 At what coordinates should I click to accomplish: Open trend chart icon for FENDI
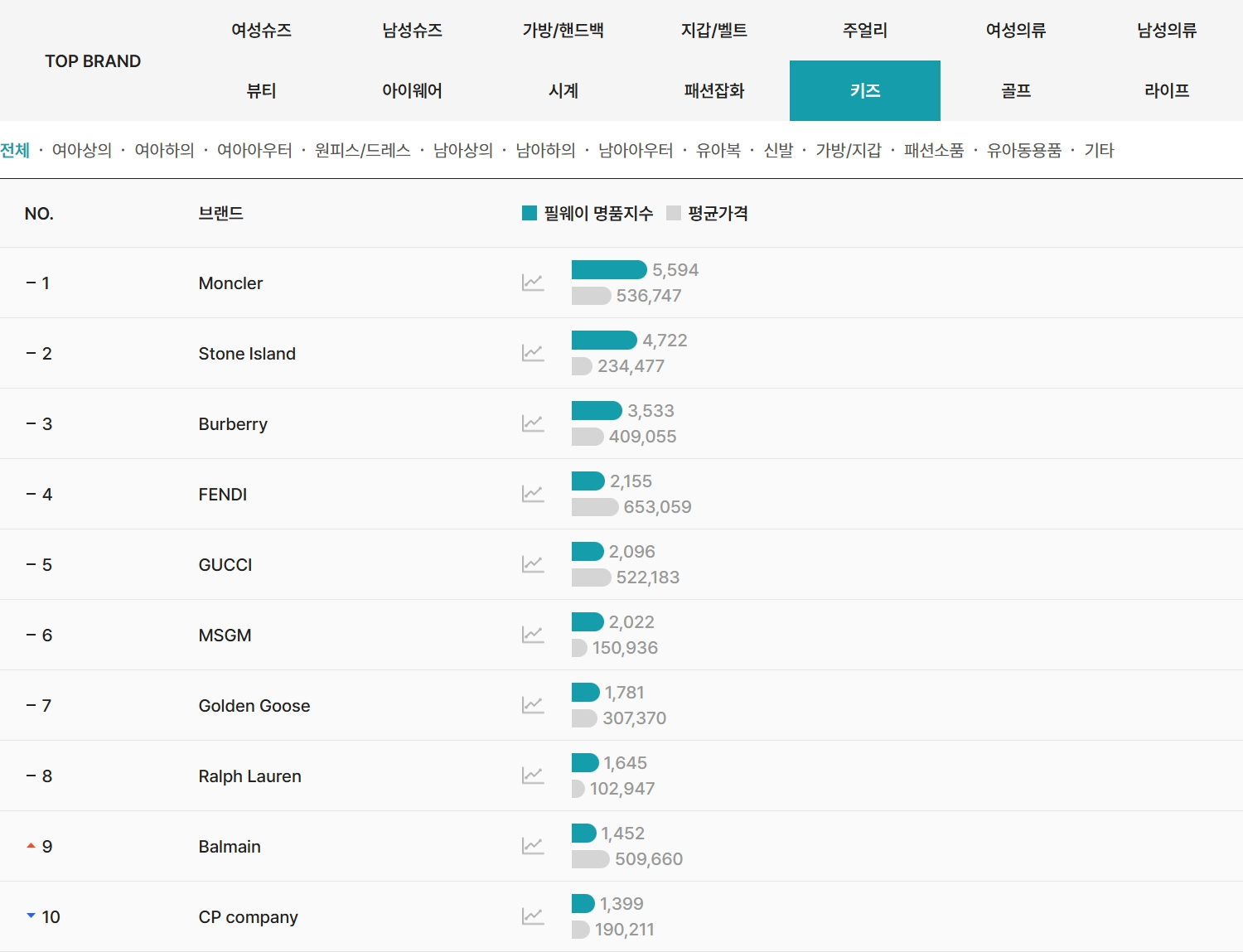[533, 494]
